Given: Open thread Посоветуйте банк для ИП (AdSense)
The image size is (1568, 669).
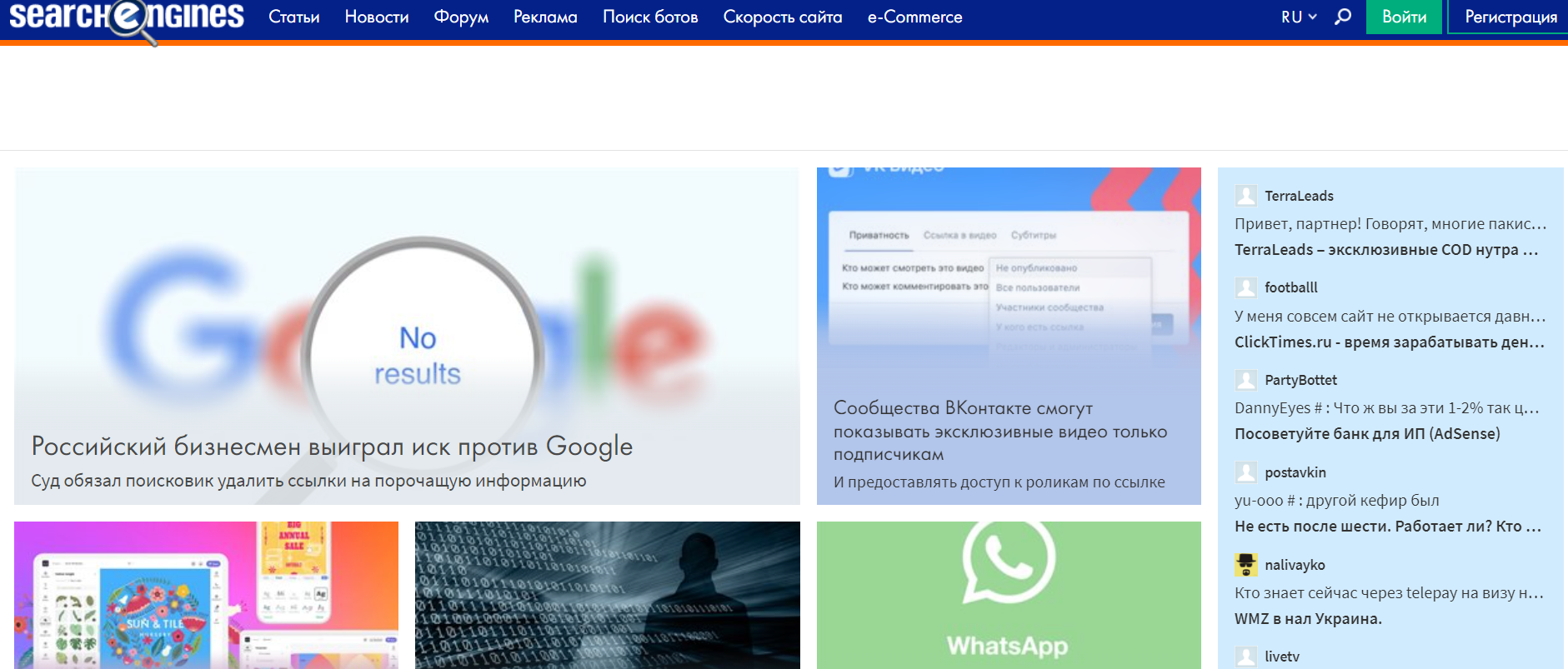Looking at the screenshot, I should click(x=1367, y=434).
